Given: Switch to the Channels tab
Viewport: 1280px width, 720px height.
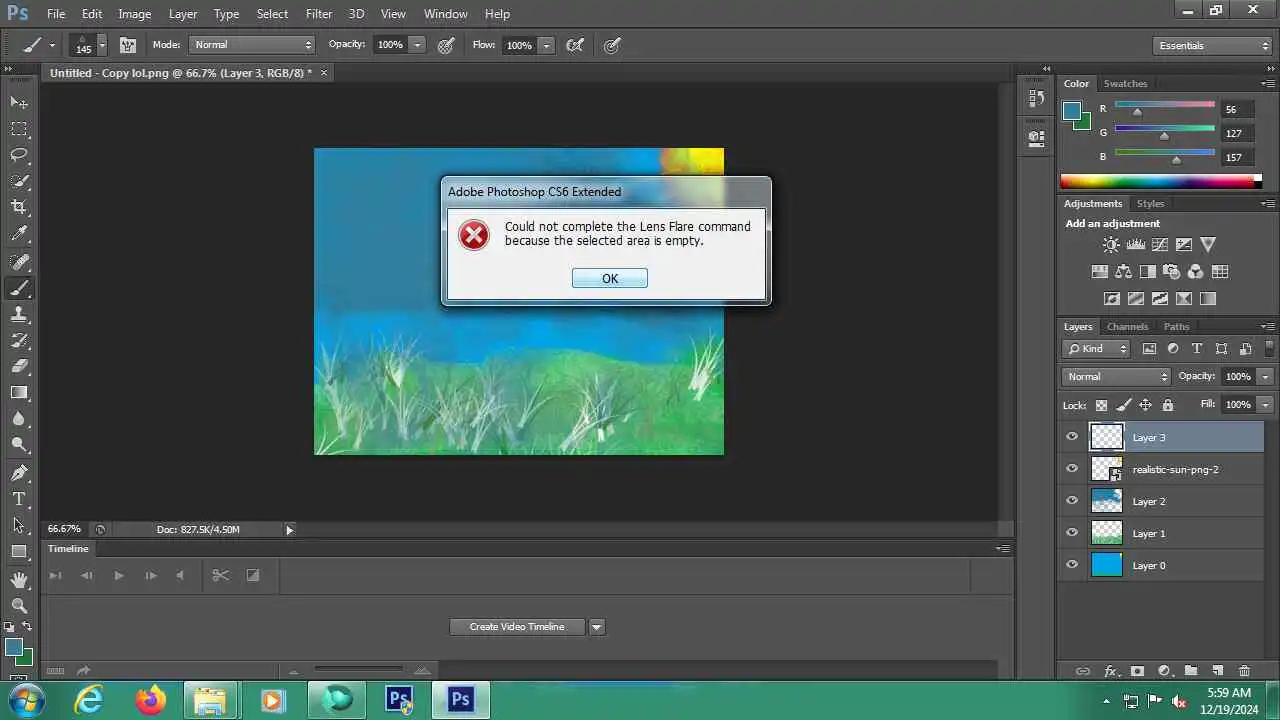Looking at the screenshot, I should (x=1127, y=326).
